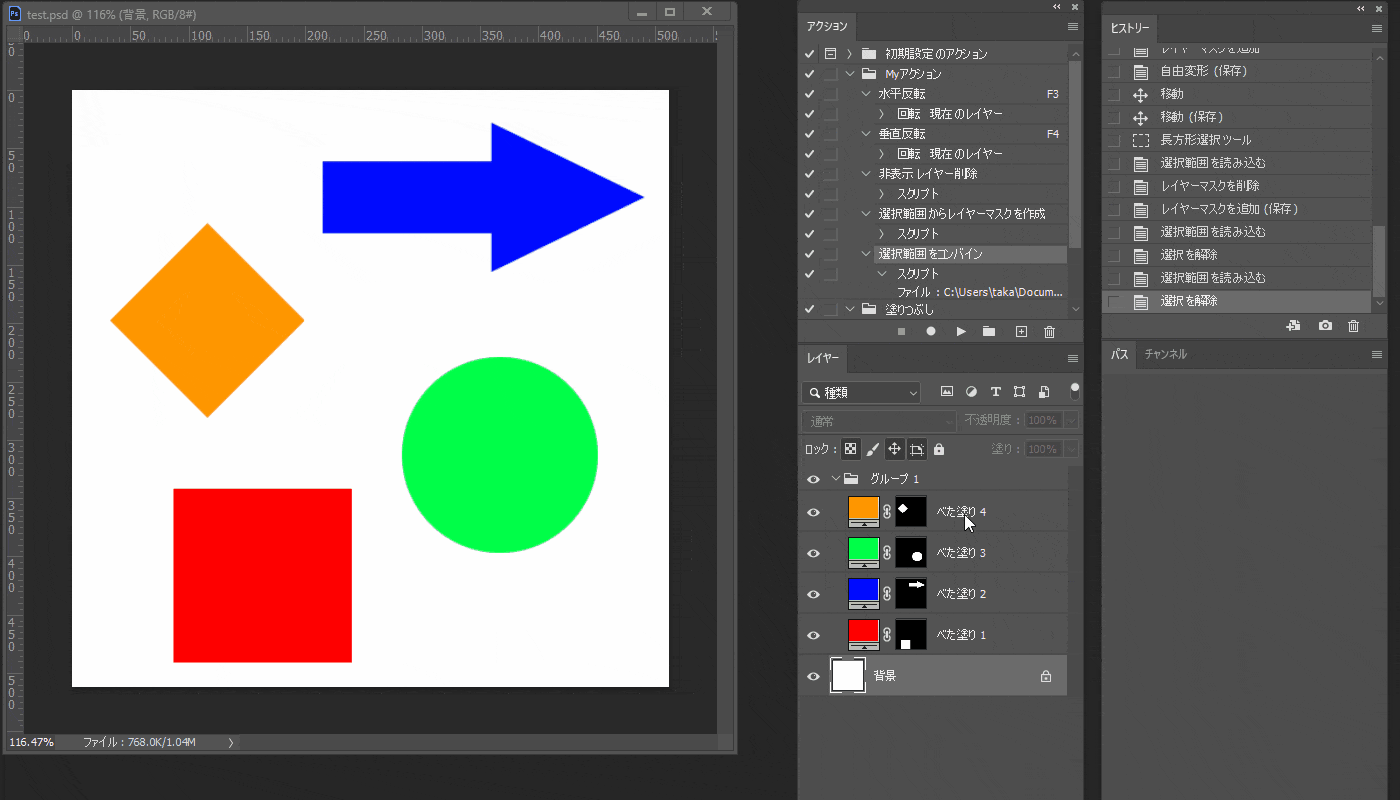The width and height of the screenshot is (1400, 800).
Task: Hide the グループ 1 group
Action: (813, 479)
